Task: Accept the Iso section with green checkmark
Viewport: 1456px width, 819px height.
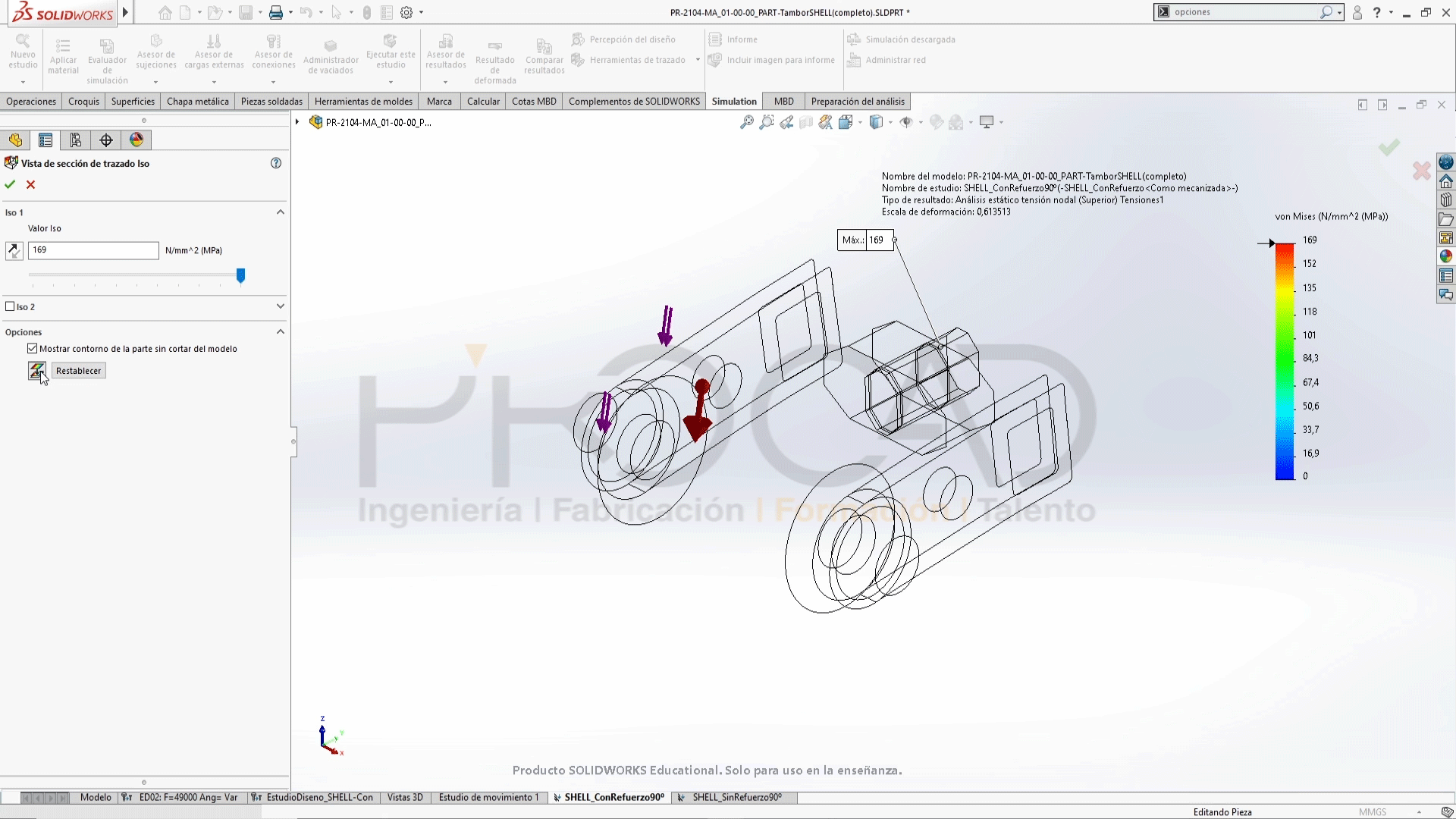Action: [10, 184]
